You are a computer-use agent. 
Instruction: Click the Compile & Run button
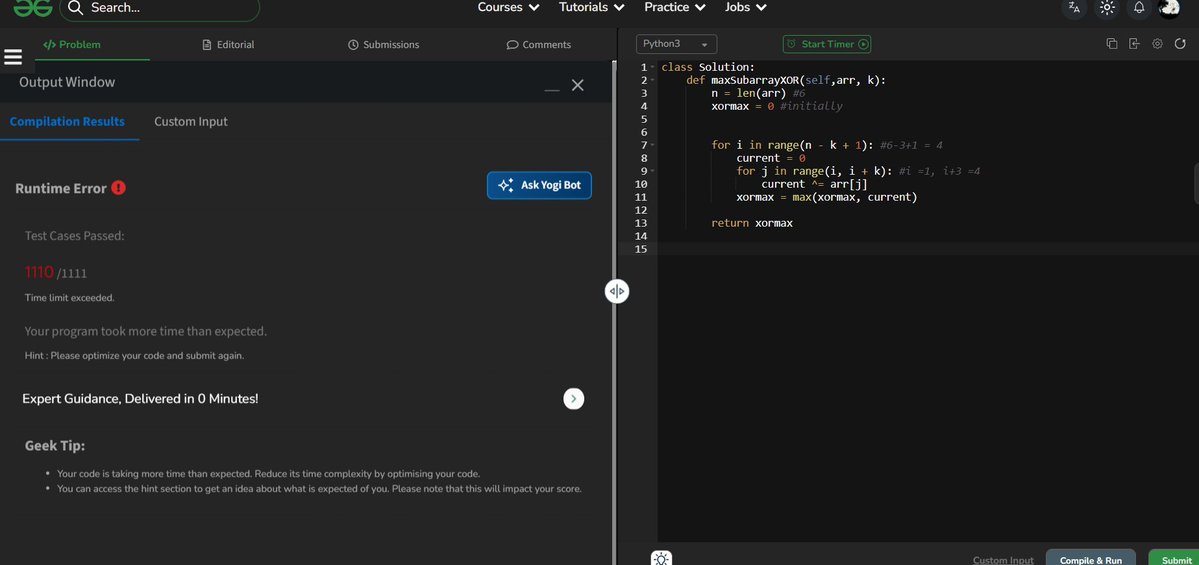1090,559
